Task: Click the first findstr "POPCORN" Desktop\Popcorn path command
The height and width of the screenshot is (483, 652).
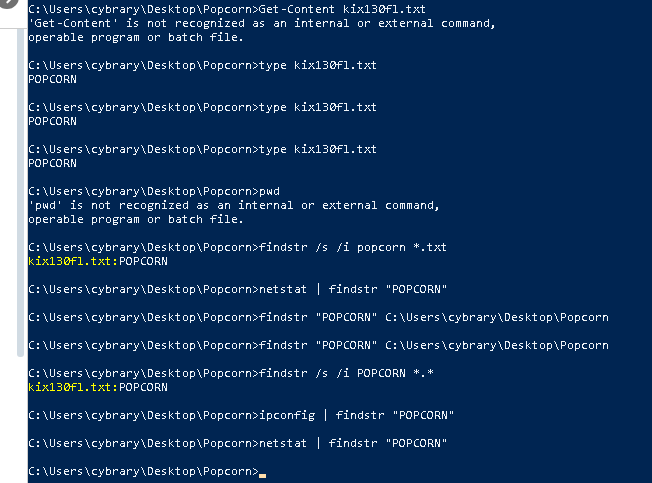Action: click(433, 317)
